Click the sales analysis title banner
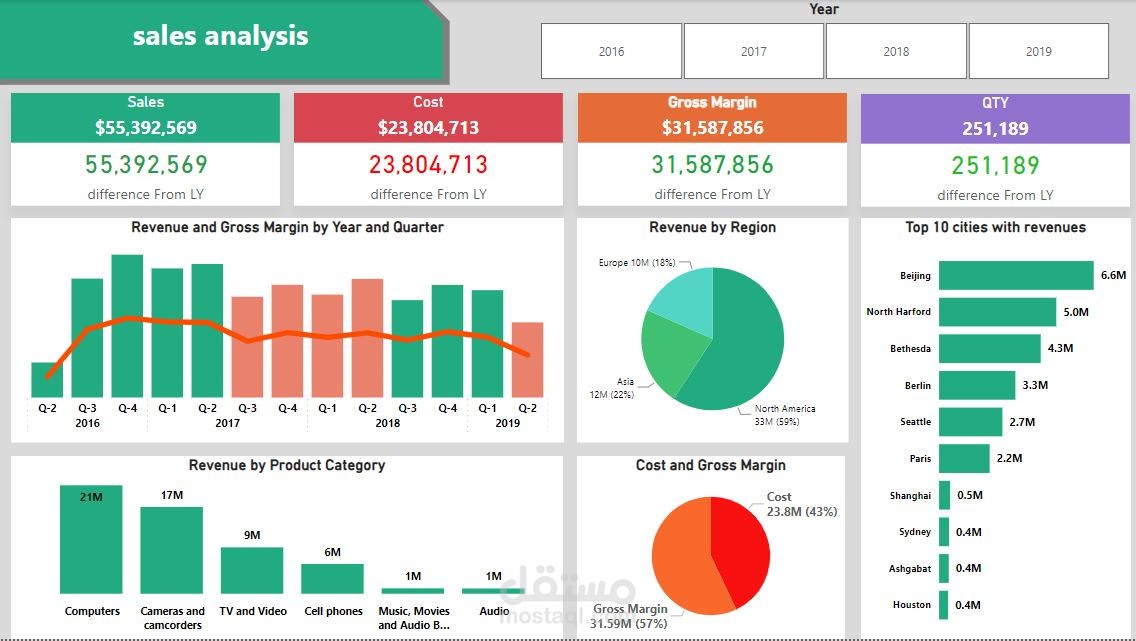Viewport: 1136px width, 641px height. (x=219, y=36)
